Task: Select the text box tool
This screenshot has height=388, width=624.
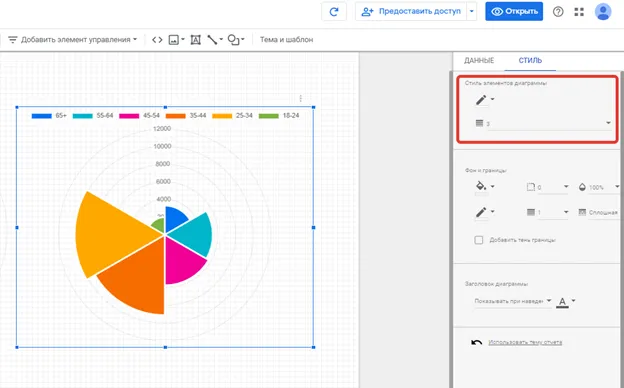Action: (x=195, y=40)
